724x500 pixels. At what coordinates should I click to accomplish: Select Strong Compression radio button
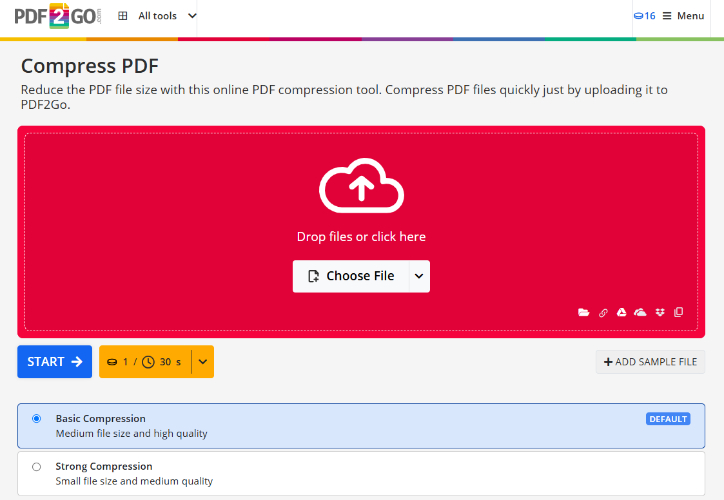36,467
